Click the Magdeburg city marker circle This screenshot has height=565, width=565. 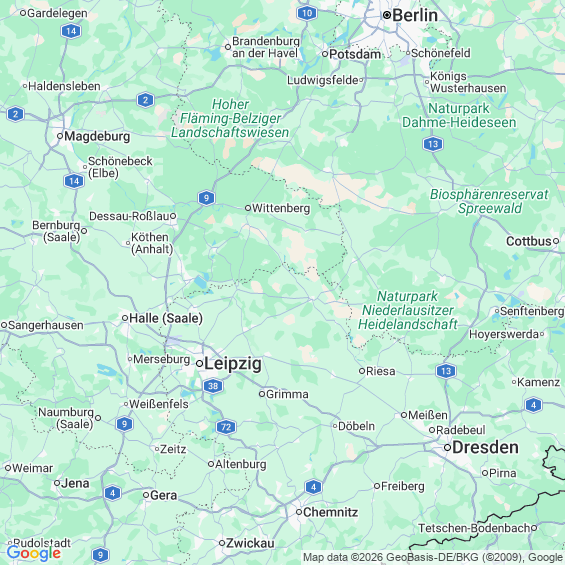pyautogui.click(x=60, y=136)
